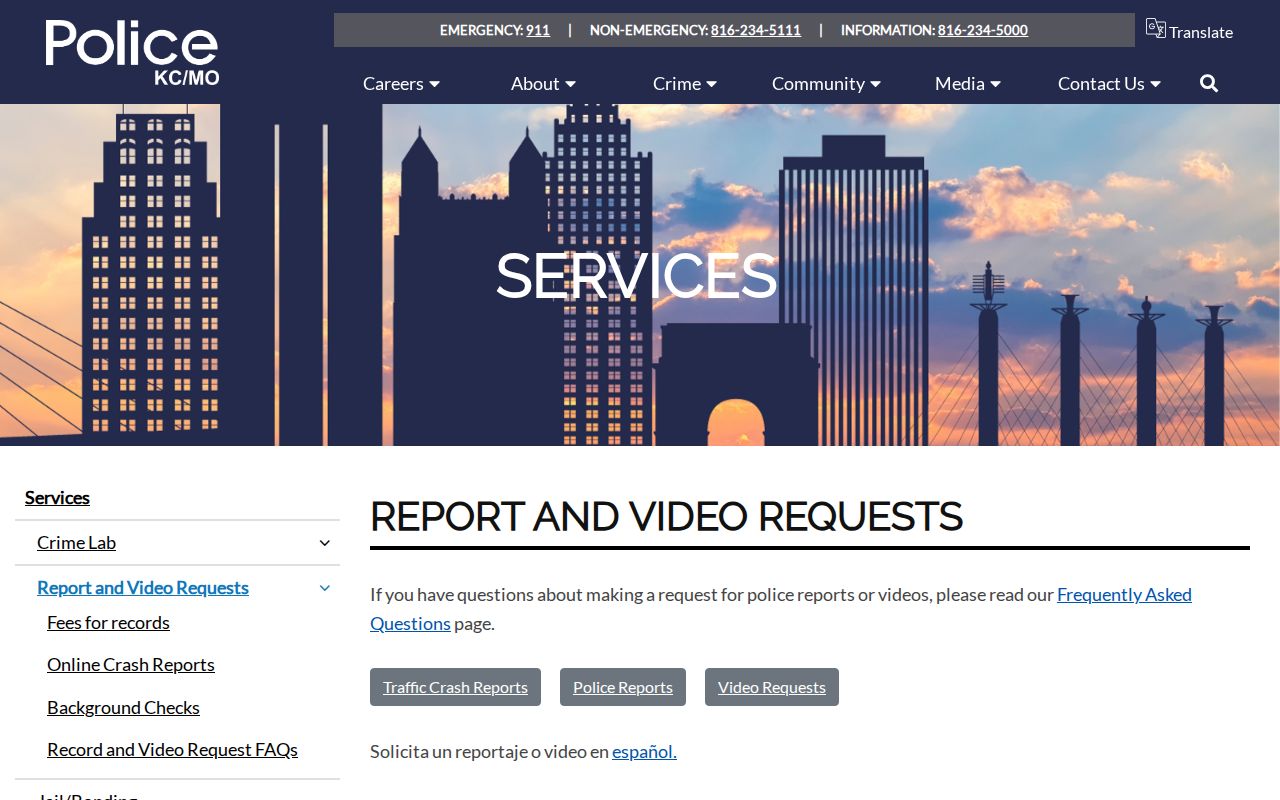
Task: Click the Translate language icon
Action: click(x=1156, y=28)
